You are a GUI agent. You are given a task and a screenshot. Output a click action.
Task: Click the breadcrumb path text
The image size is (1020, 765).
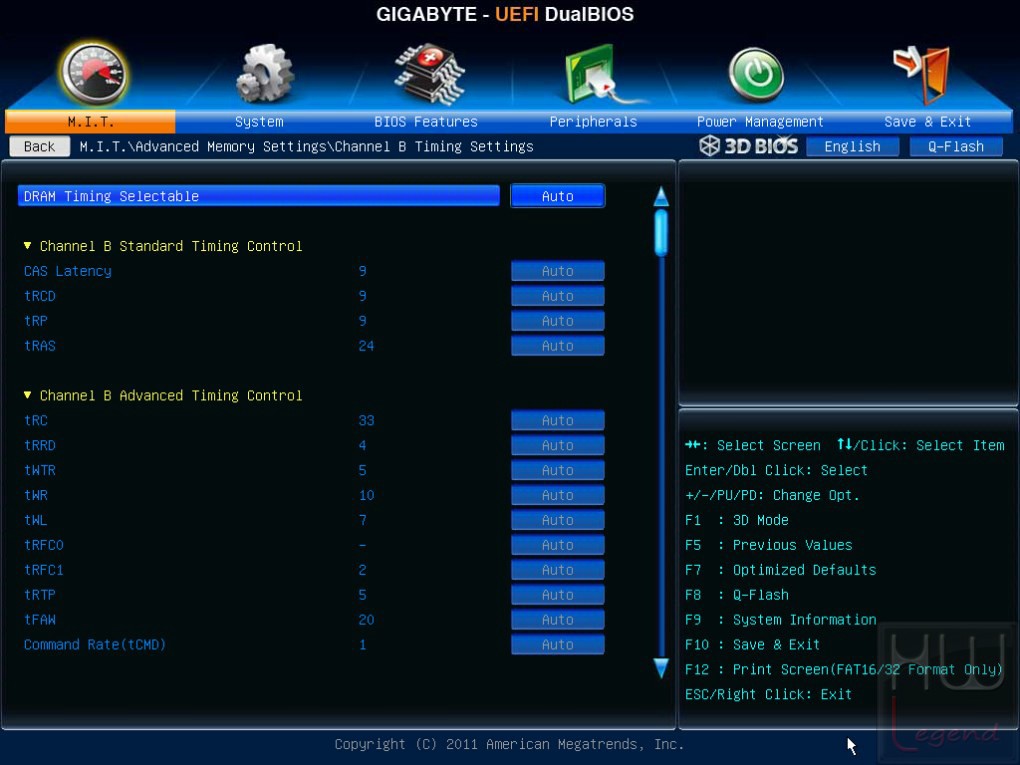tap(306, 146)
